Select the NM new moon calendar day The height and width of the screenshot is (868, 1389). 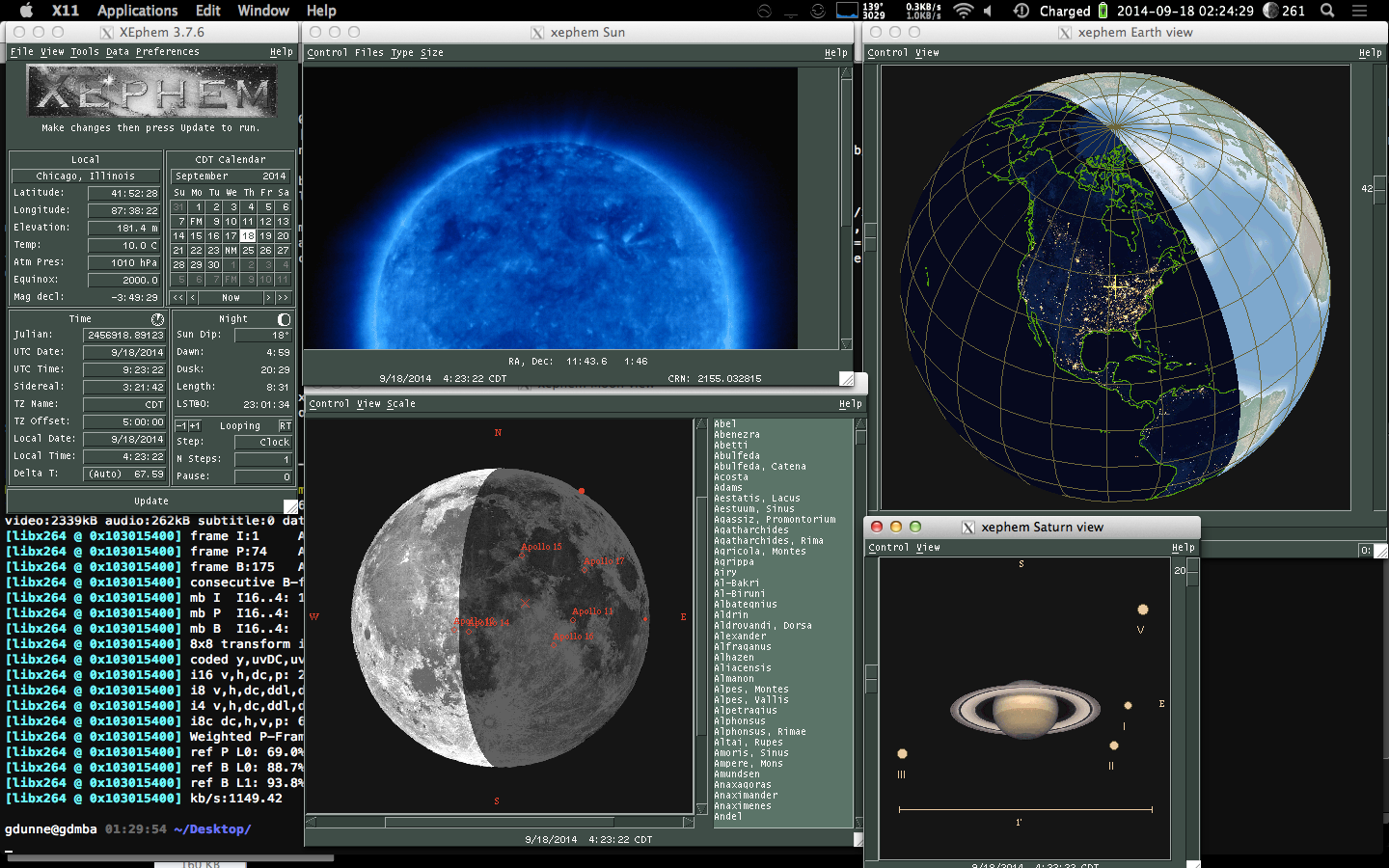231,251
